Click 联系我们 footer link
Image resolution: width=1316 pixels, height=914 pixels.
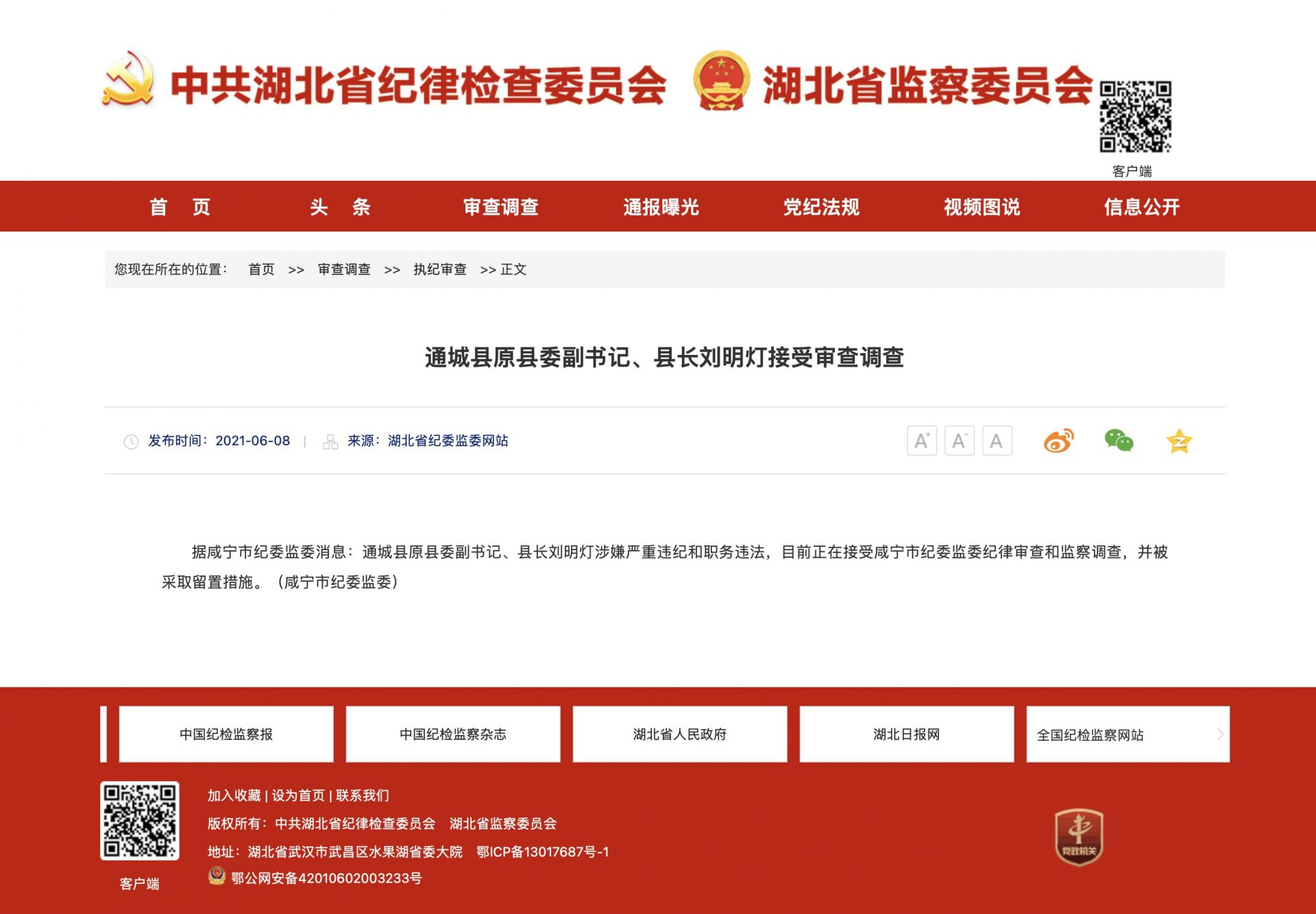[x=363, y=795]
